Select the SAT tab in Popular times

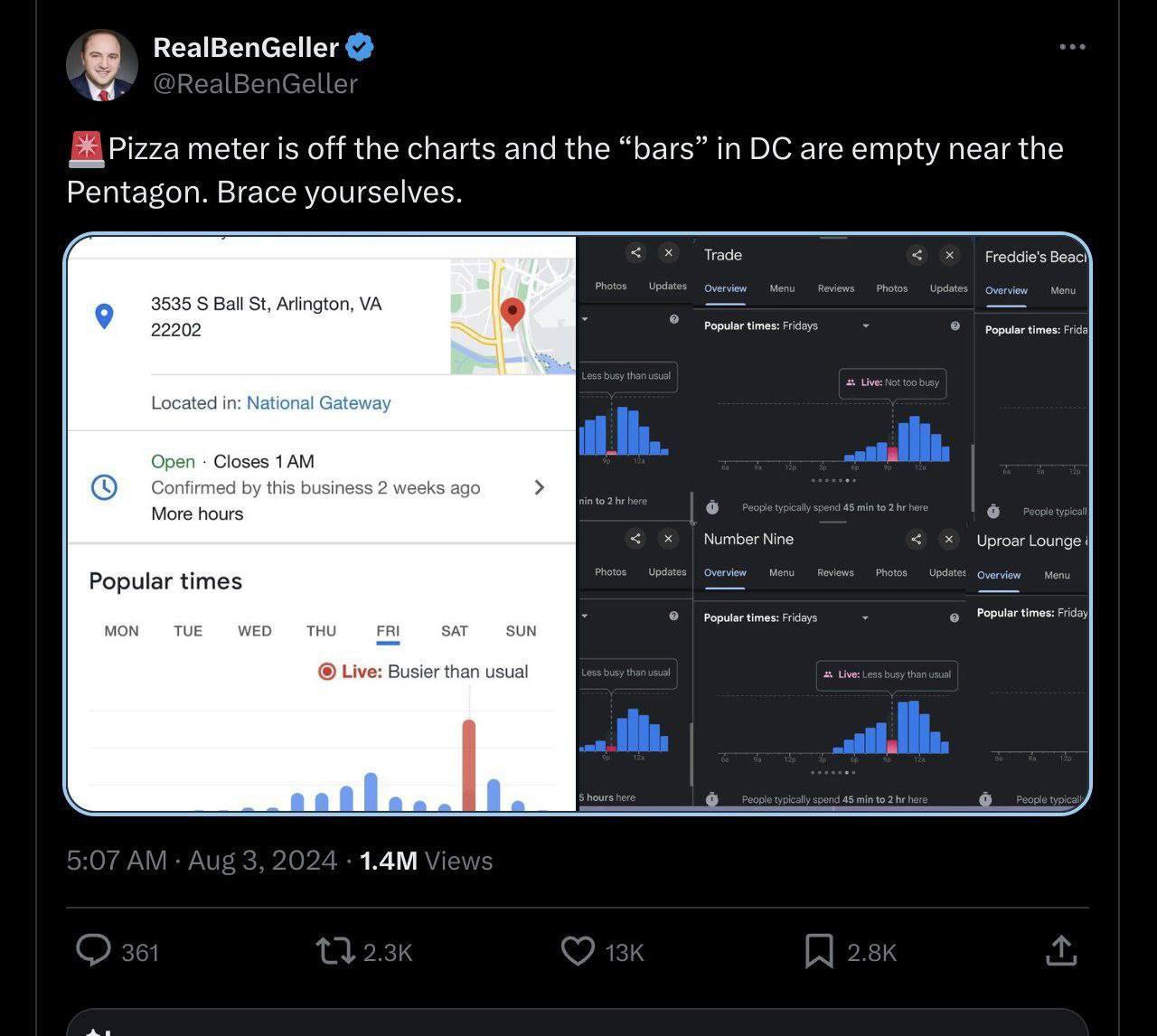[x=455, y=631]
